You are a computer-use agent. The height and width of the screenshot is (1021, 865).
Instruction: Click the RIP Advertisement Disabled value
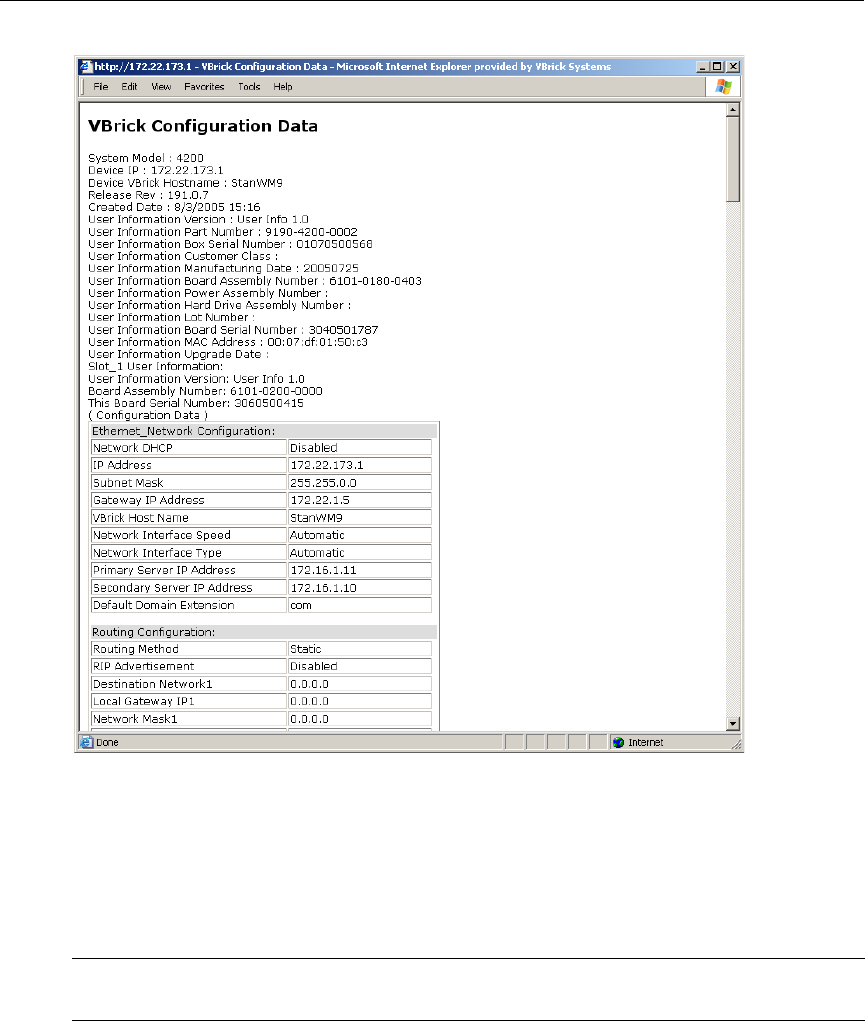pos(360,666)
